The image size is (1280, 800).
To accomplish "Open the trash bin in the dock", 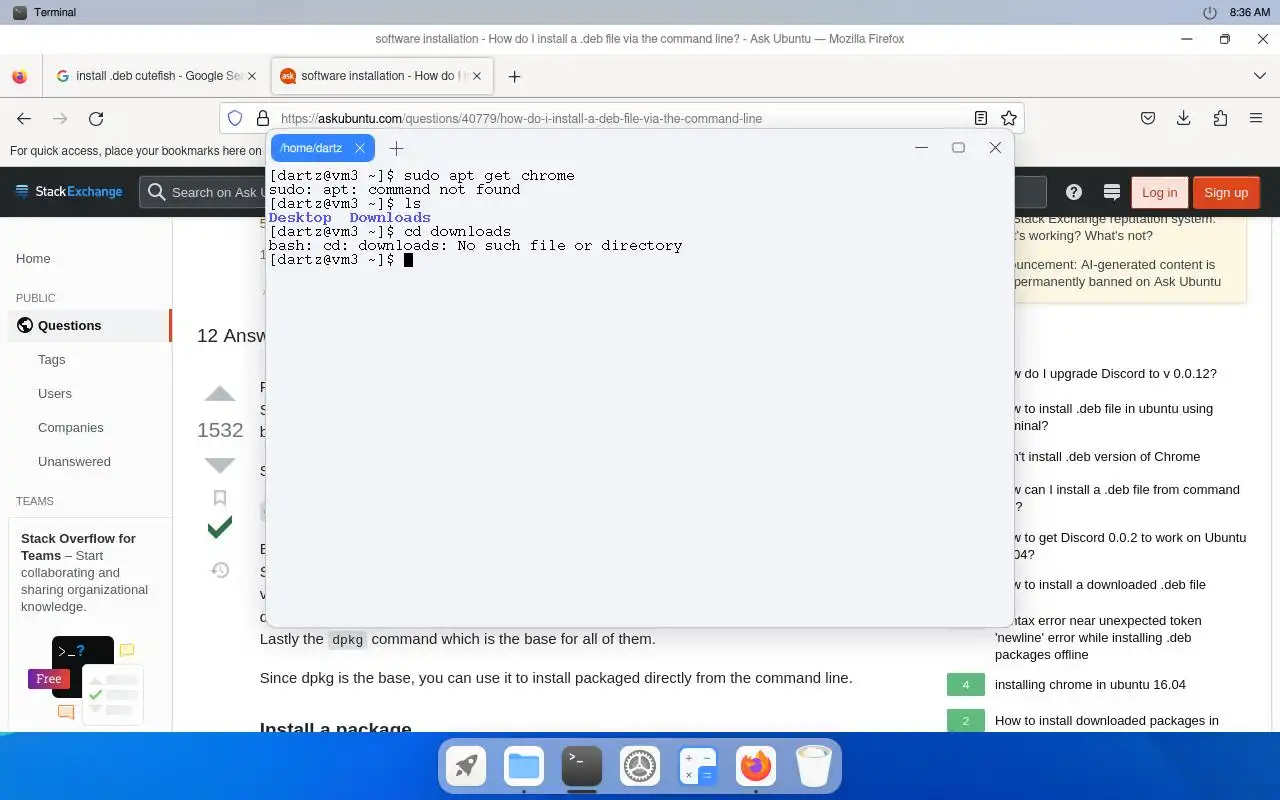I will (x=814, y=767).
